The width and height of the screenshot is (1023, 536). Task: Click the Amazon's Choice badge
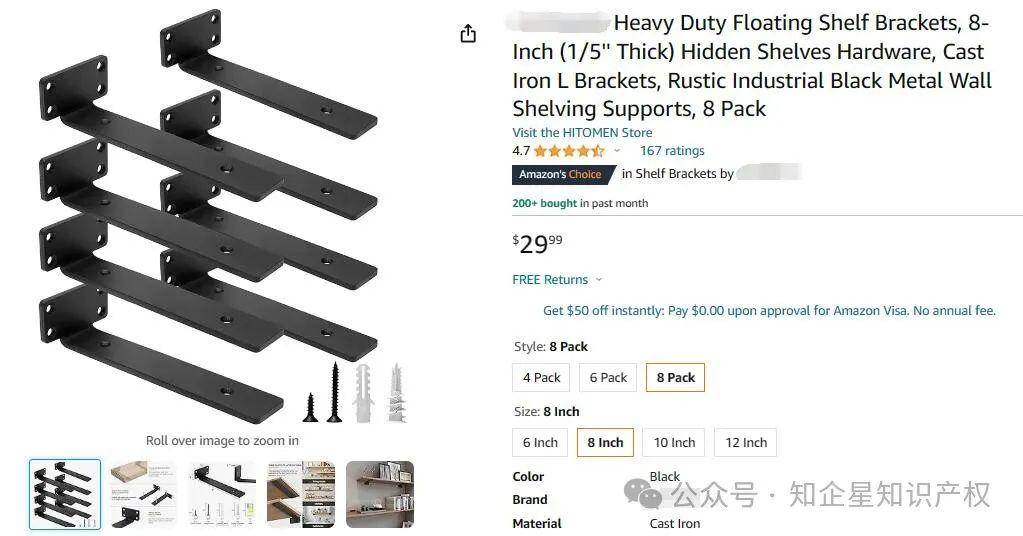(562, 174)
